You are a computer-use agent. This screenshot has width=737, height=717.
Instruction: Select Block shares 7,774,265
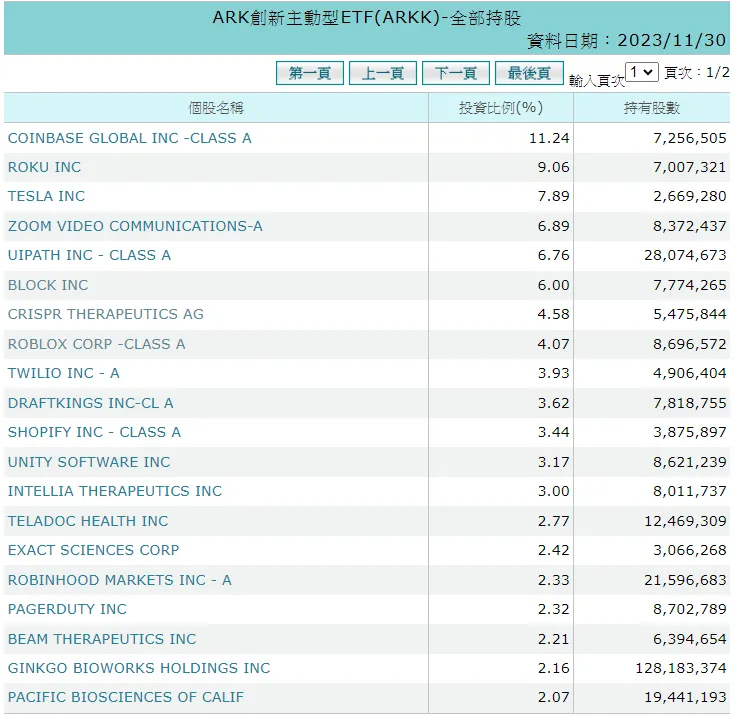tap(690, 285)
